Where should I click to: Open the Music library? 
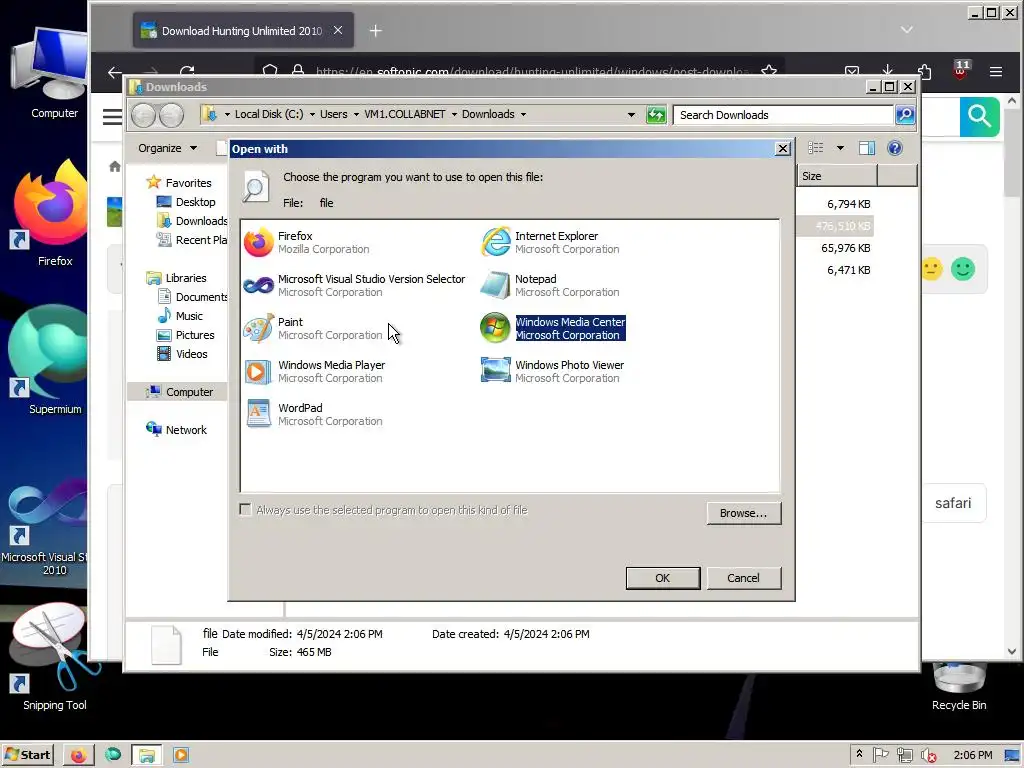(181, 316)
